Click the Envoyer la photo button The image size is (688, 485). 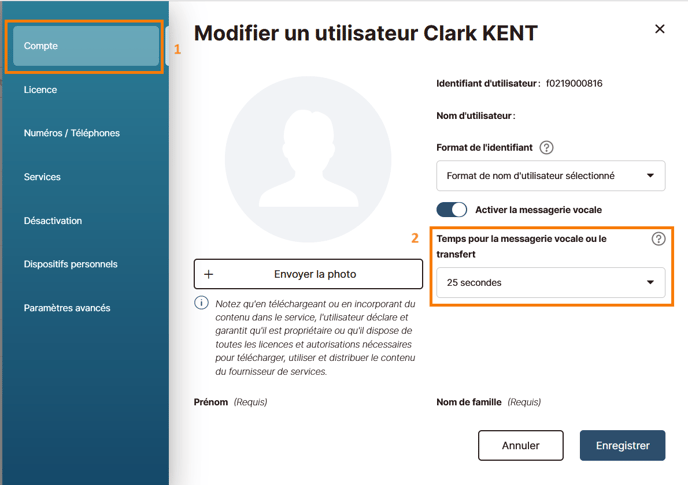point(308,274)
